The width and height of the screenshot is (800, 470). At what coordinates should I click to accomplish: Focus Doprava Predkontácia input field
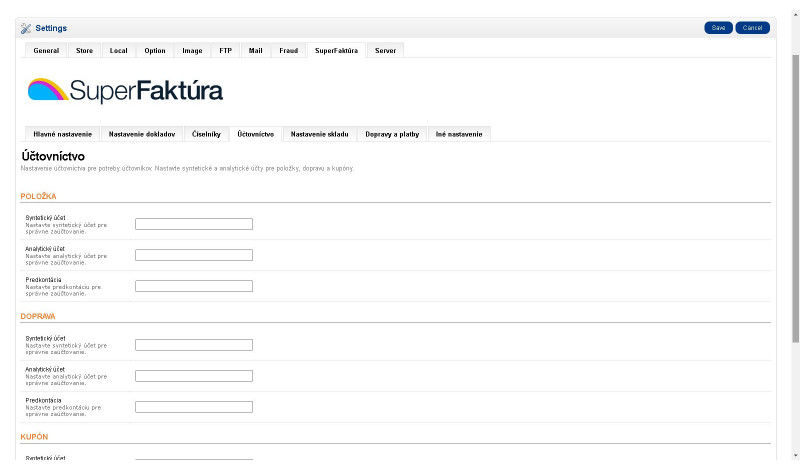point(194,407)
